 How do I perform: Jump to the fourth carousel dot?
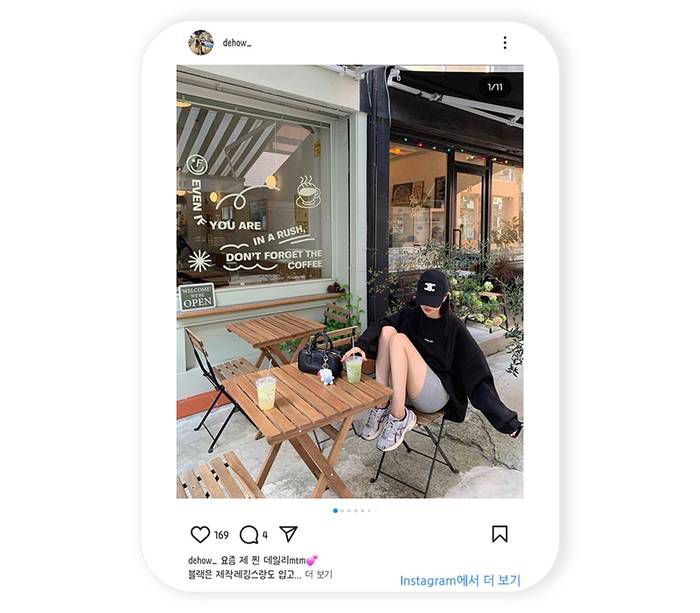(x=356, y=510)
